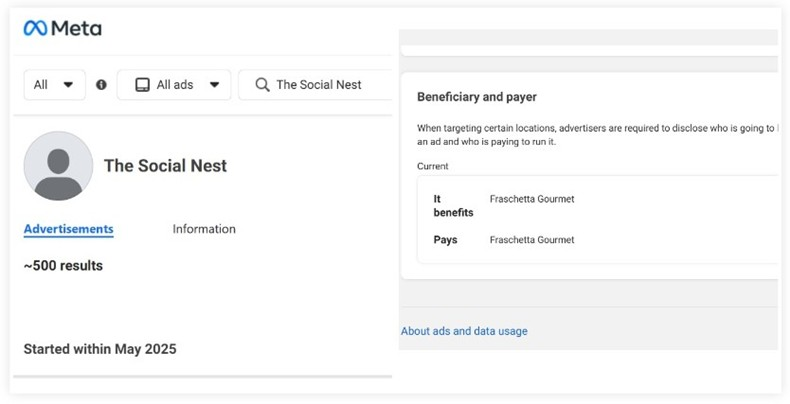Screen dimensions: 790x404
Task: Open About ads and data usage link
Action: tap(464, 331)
